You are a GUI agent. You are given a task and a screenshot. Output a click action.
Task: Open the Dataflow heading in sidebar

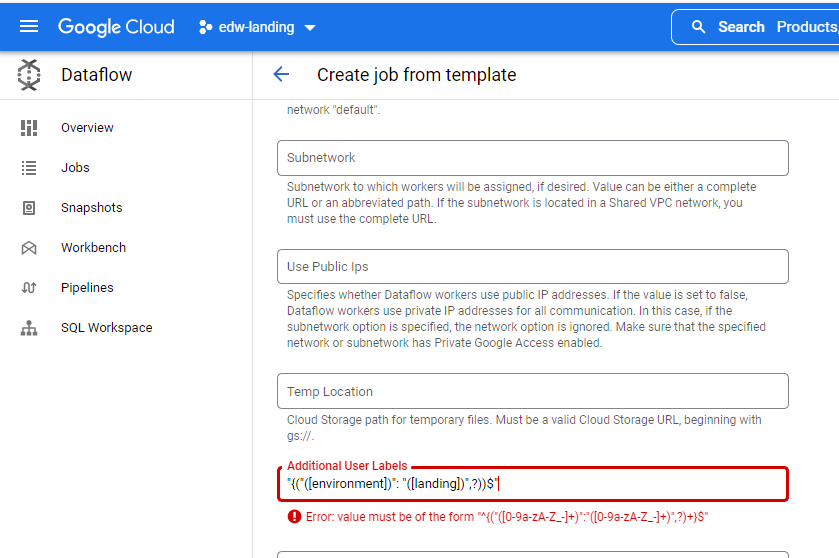pyautogui.click(x=96, y=74)
